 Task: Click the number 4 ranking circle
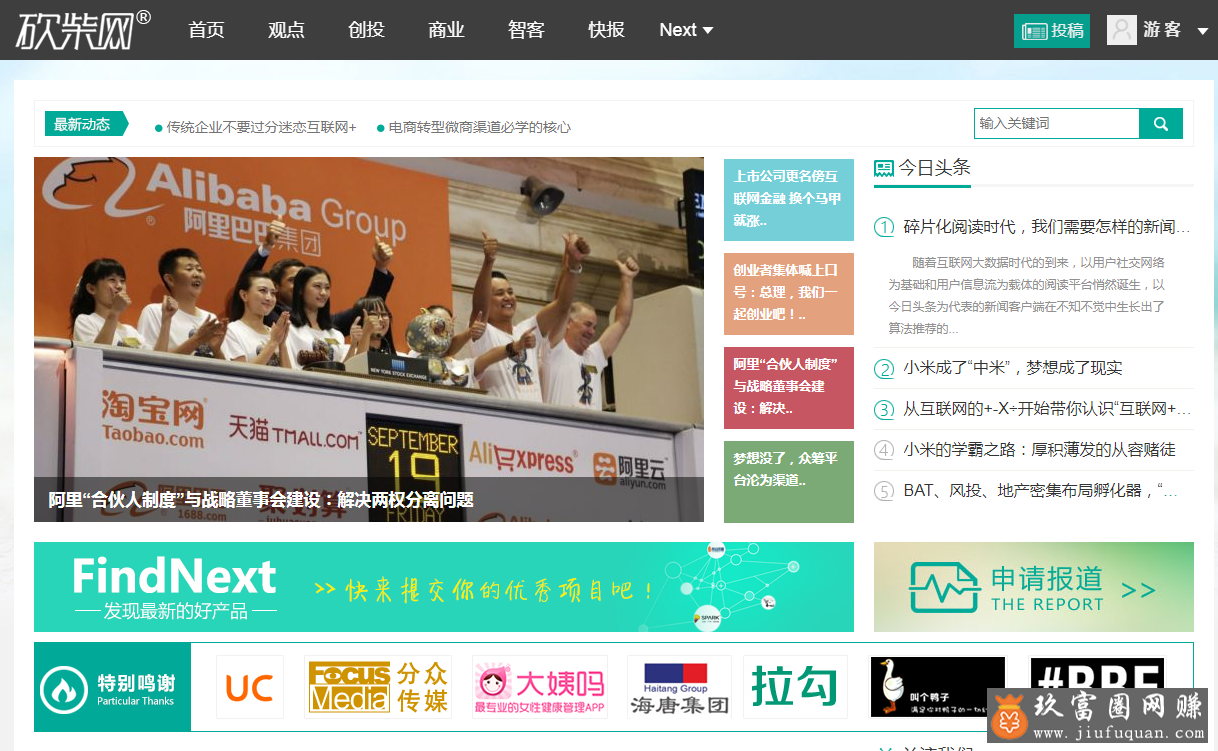(x=884, y=450)
